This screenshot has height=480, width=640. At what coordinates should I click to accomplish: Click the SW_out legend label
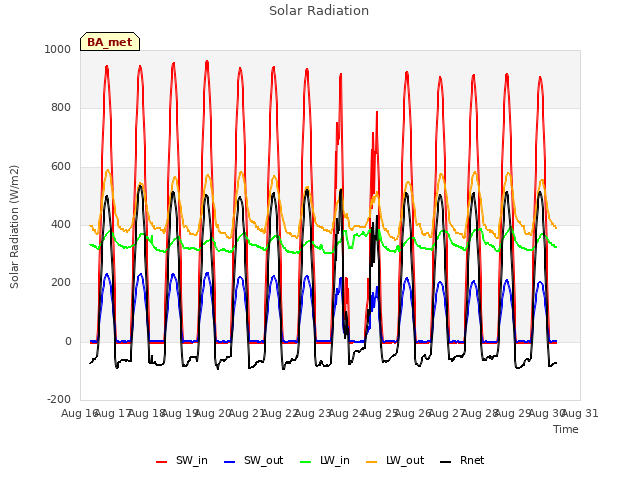[x=263, y=460]
